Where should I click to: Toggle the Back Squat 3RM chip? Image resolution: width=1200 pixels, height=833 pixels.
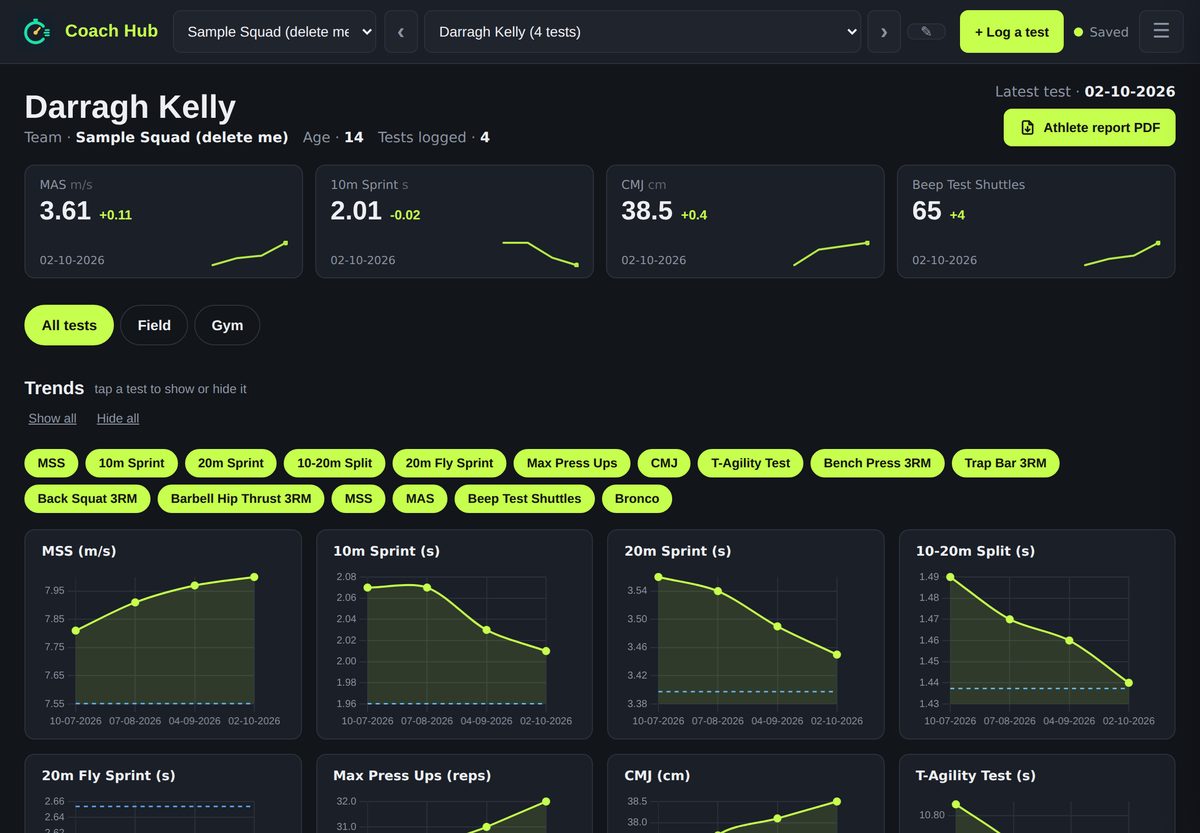[x=87, y=498]
